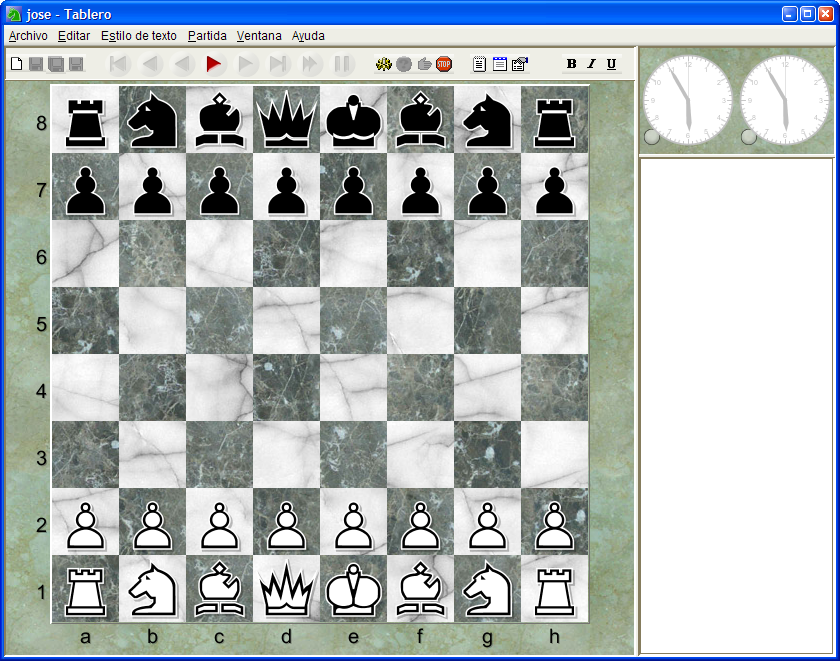Toggle bold text formatting
Image resolution: width=840 pixels, height=661 pixels.
(572, 64)
